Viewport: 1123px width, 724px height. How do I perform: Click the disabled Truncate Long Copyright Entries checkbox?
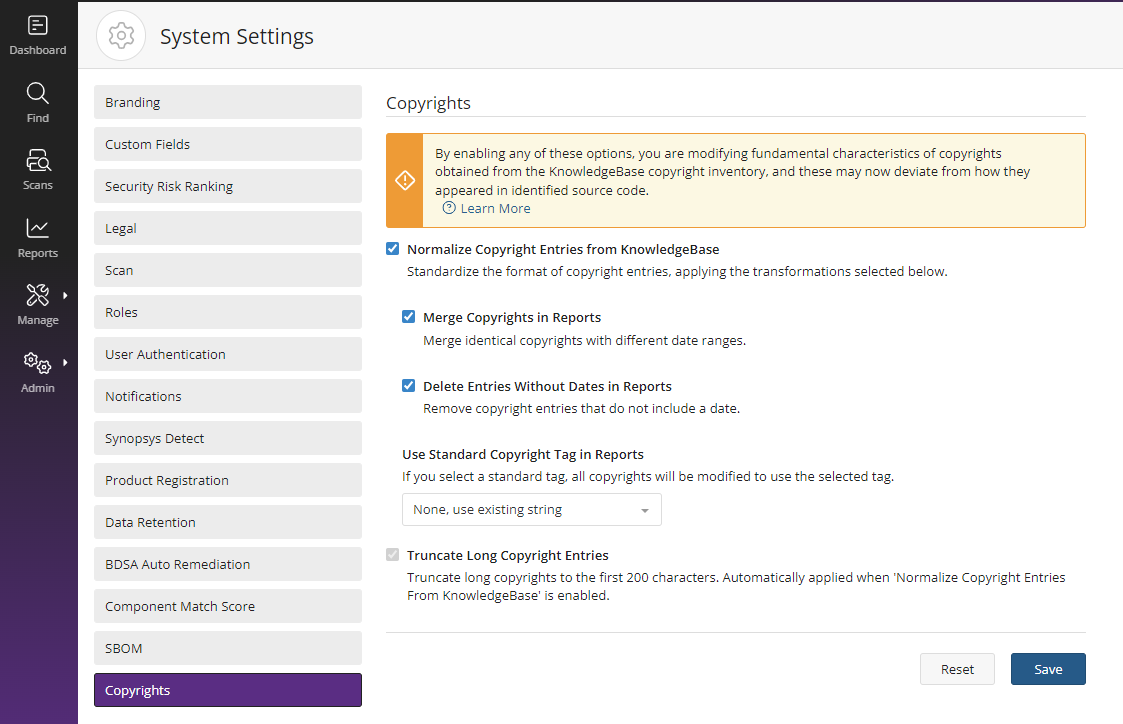click(x=393, y=555)
